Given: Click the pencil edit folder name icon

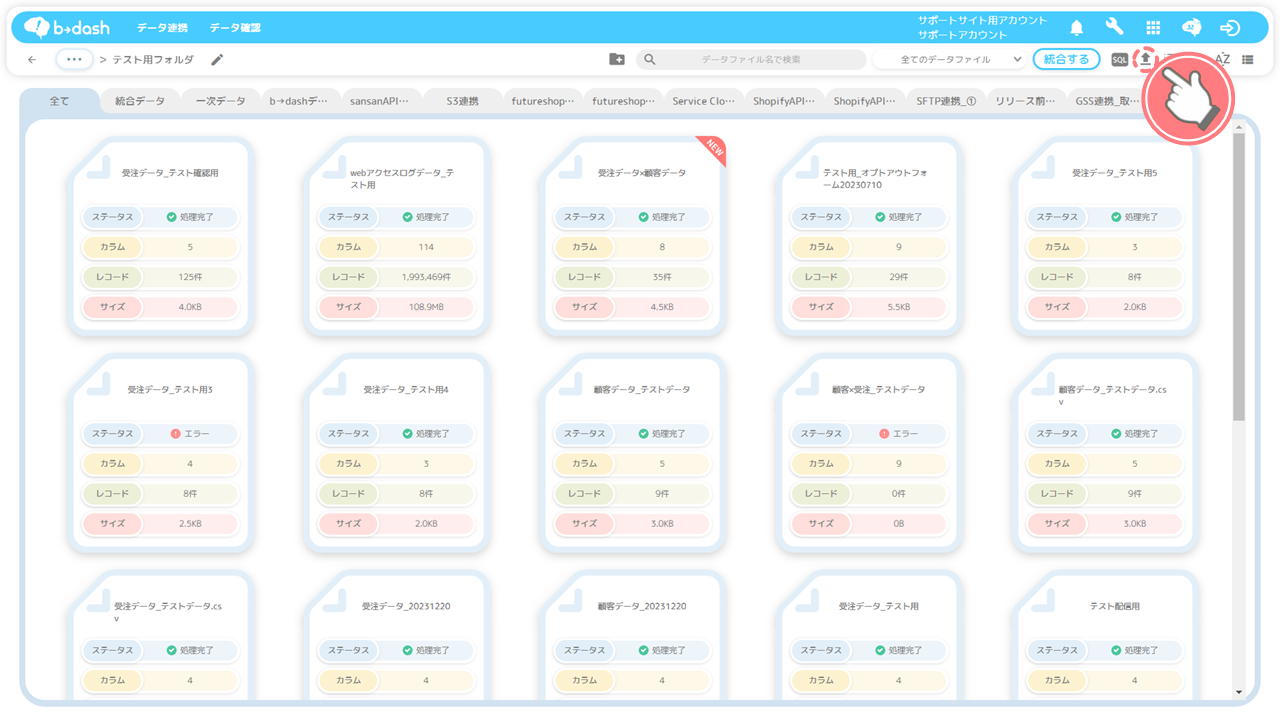Looking at the screenshot, I should [217, 60].
